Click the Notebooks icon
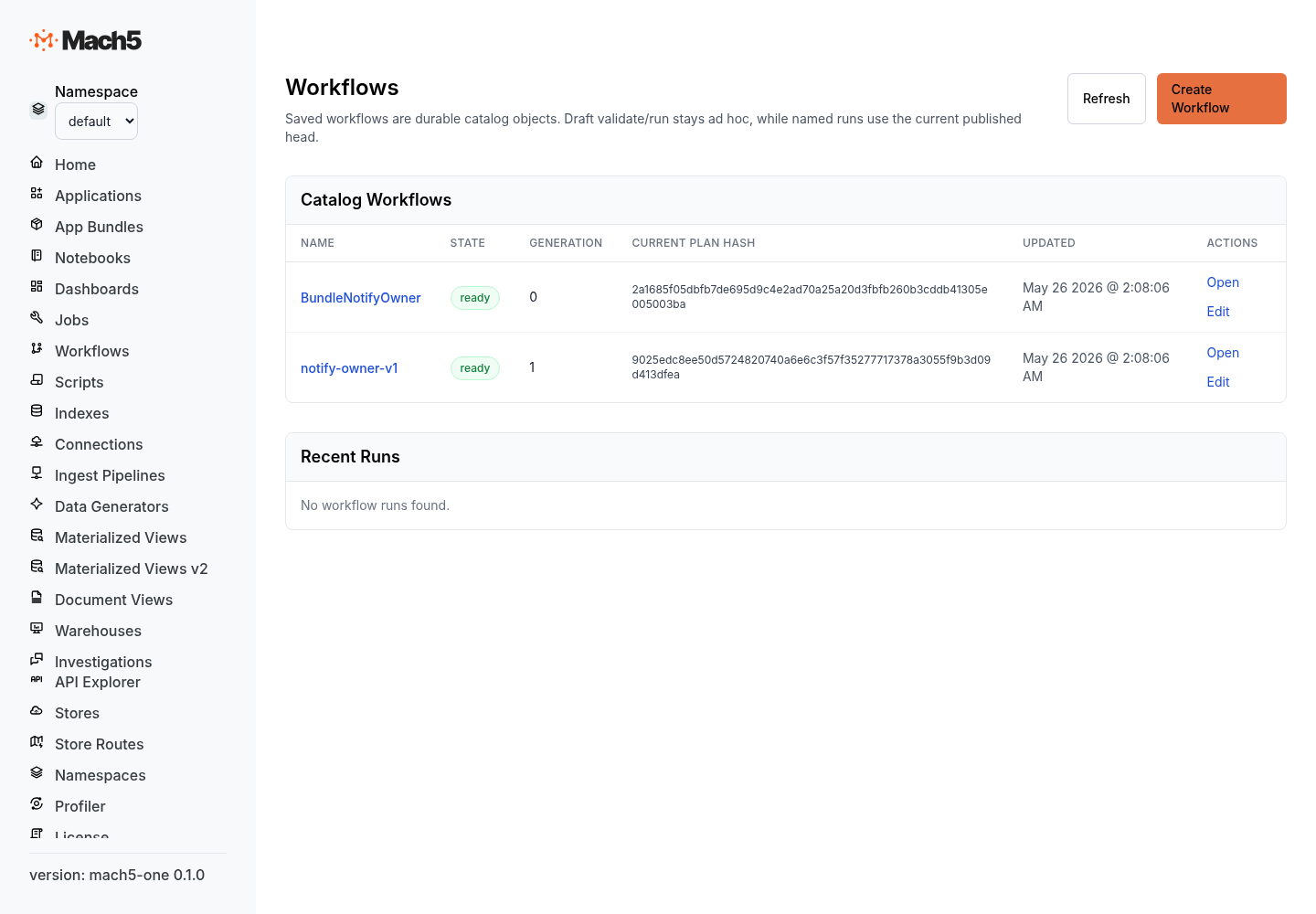Viewport: 1316px width, 914px height. coord(37,256)
